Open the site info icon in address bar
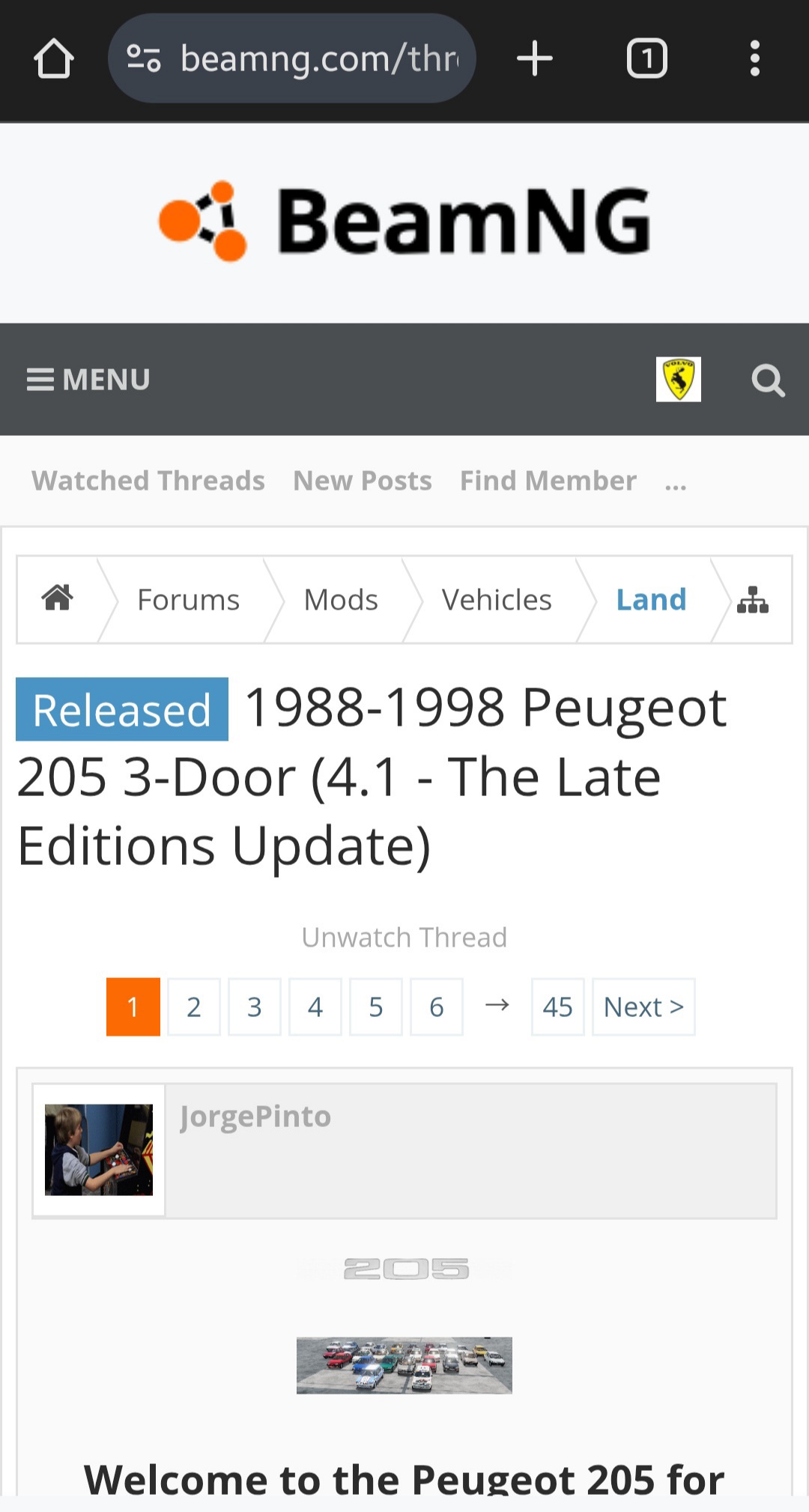809x1512 pixels. (x=144, y=58)
